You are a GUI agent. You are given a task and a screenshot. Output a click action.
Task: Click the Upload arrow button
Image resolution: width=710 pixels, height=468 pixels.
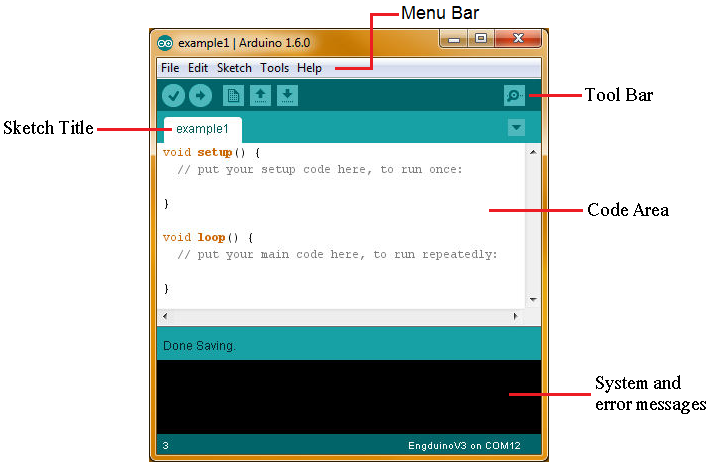pos(200,96)
